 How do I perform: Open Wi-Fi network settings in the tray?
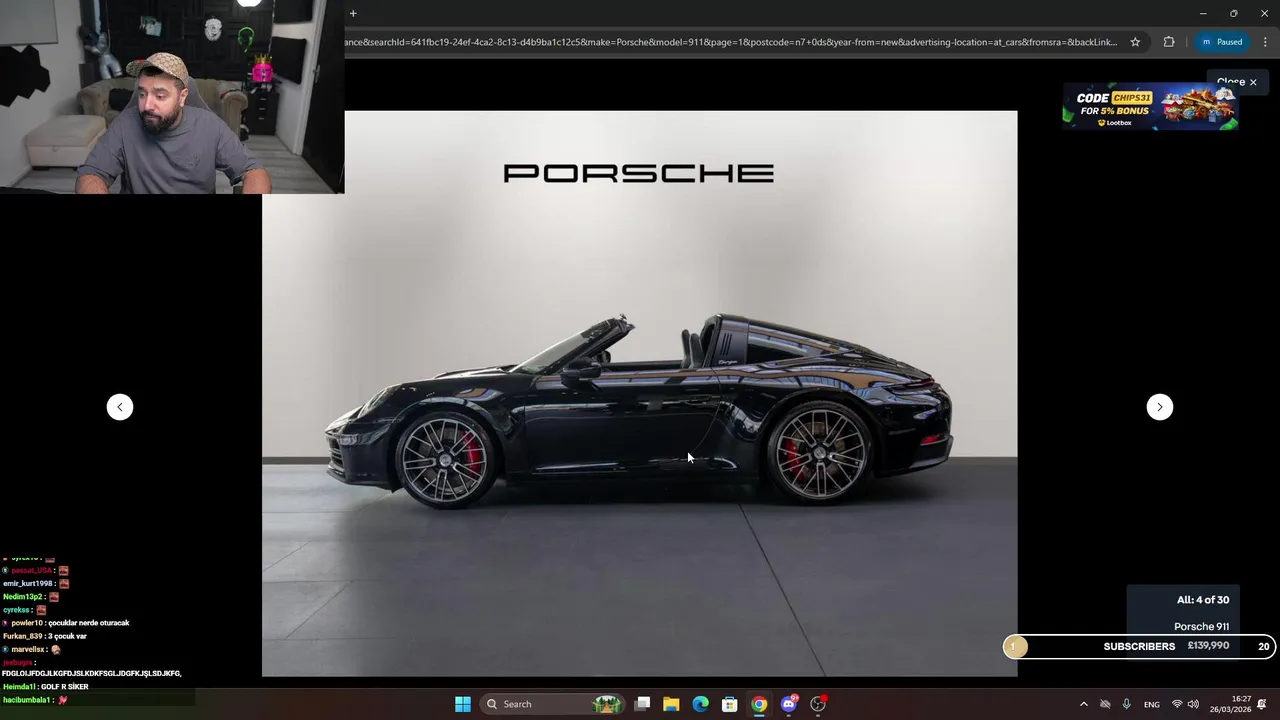click(1177, 704)
